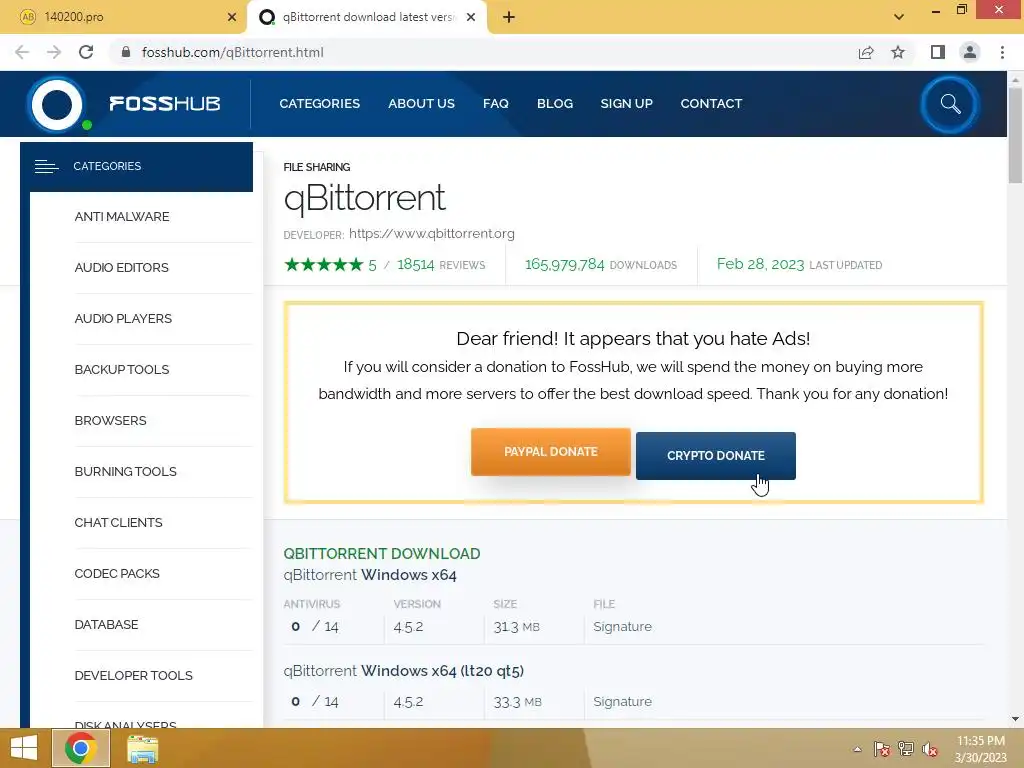Open Signature for the lt20 qt5 row
The width and height of the screenshot is (1024, 768).
pyautogui.click(x=622, y=701)
